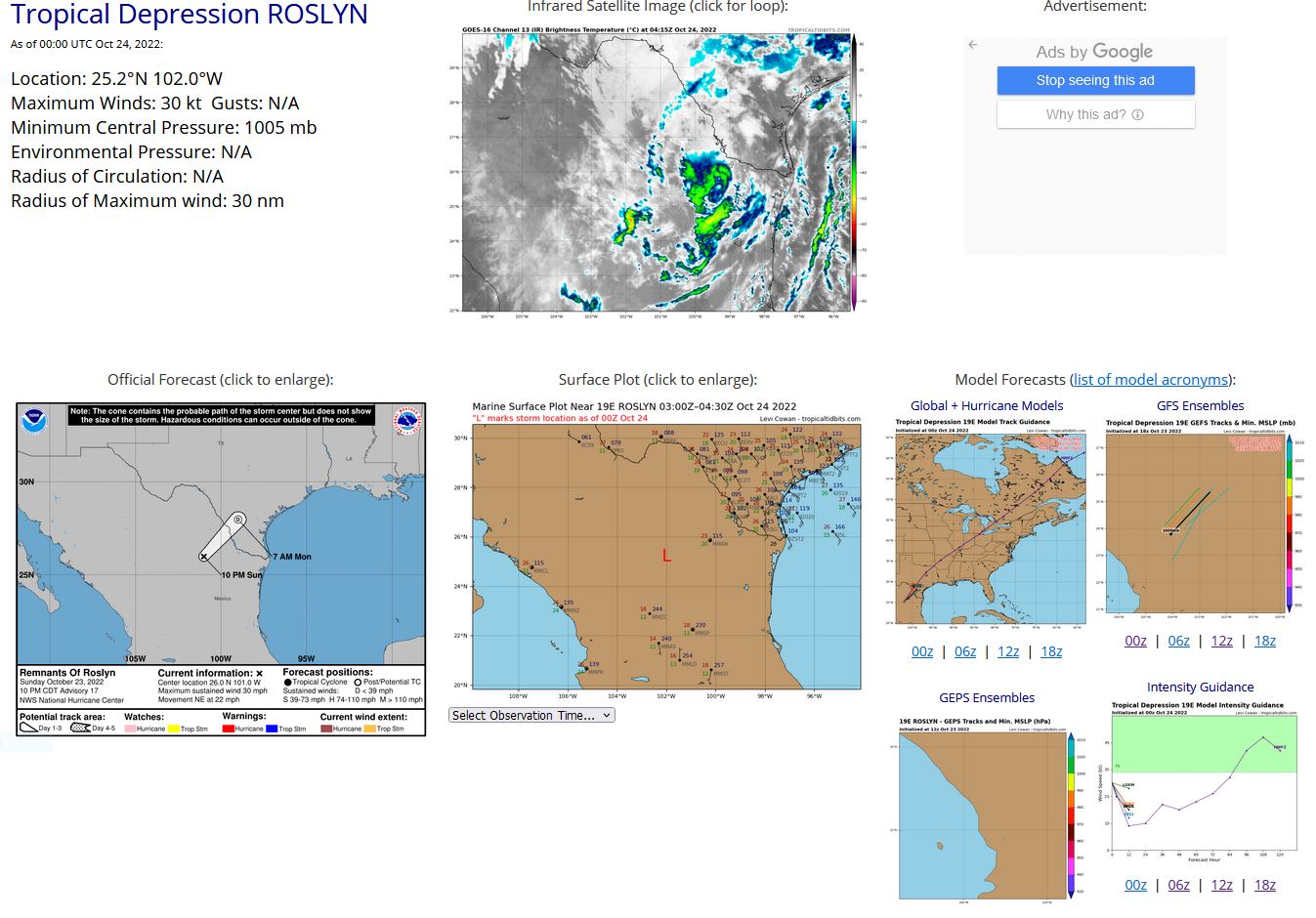Open 18z link under Global + Hurricane Models
1316x918 pixels.
(x=1051, y=651)
